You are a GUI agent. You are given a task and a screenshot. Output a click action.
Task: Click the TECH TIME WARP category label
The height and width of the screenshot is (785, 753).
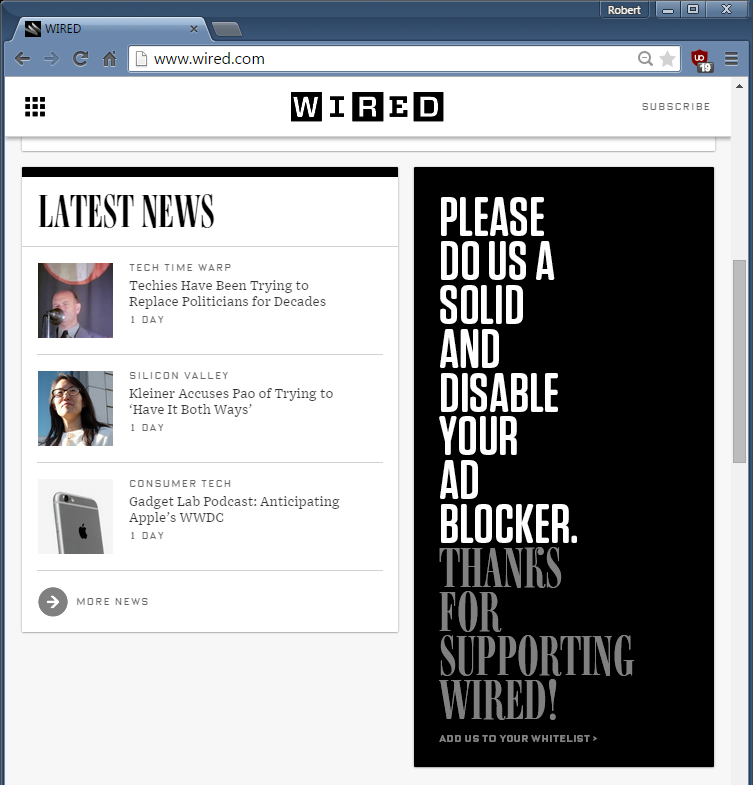[180, 267]
